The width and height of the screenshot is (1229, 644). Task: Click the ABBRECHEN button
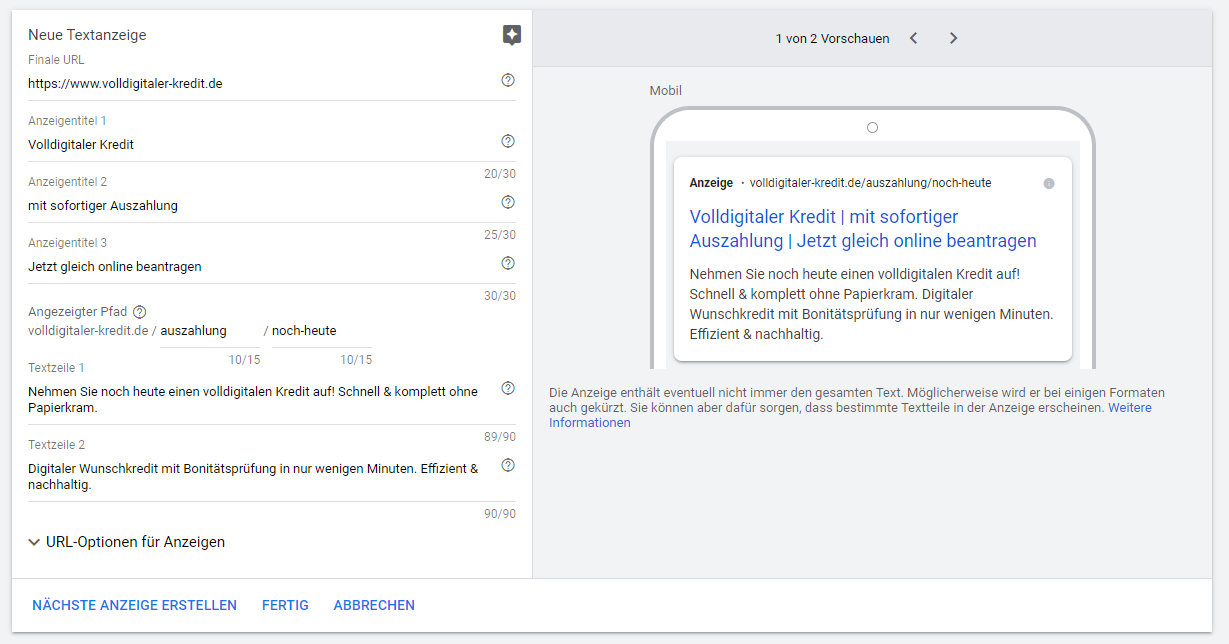[x=374, y=605]
